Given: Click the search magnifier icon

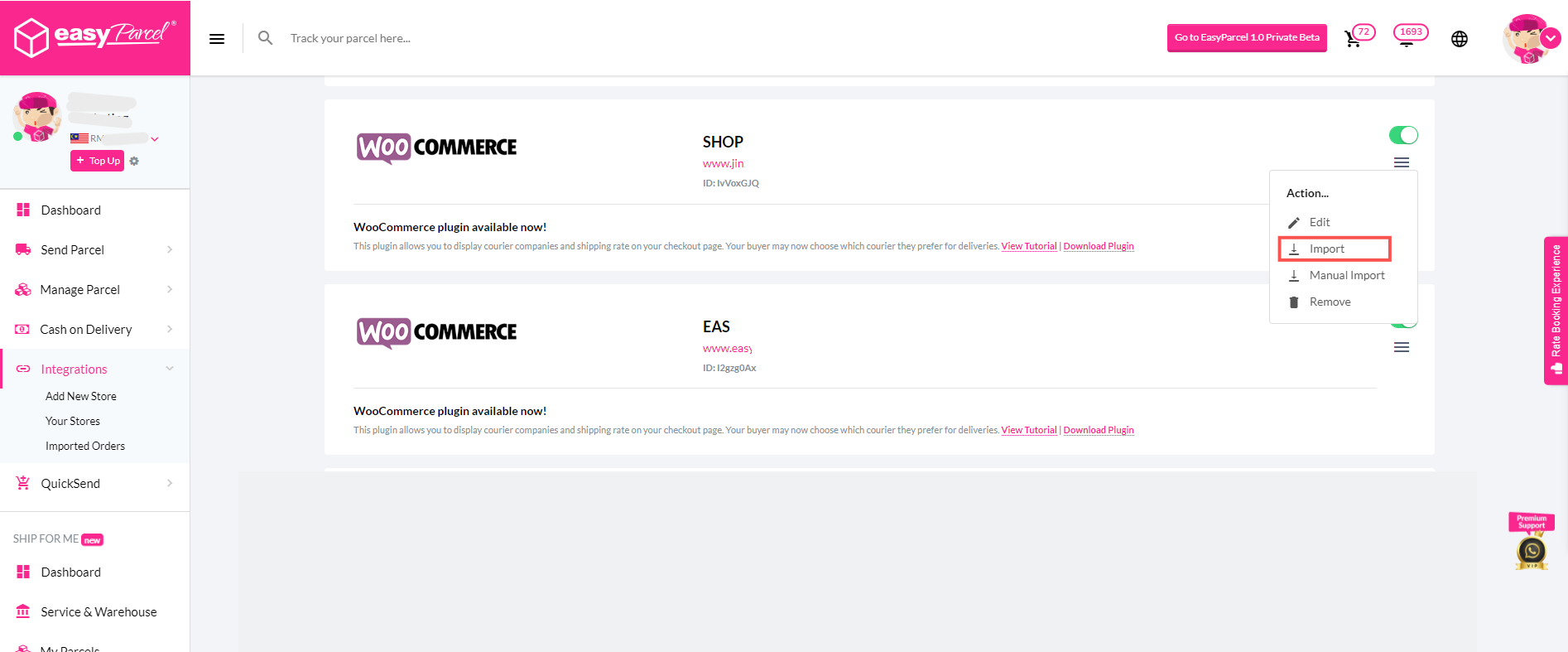Looking at the screenshot, I should (x=265, y=38).
